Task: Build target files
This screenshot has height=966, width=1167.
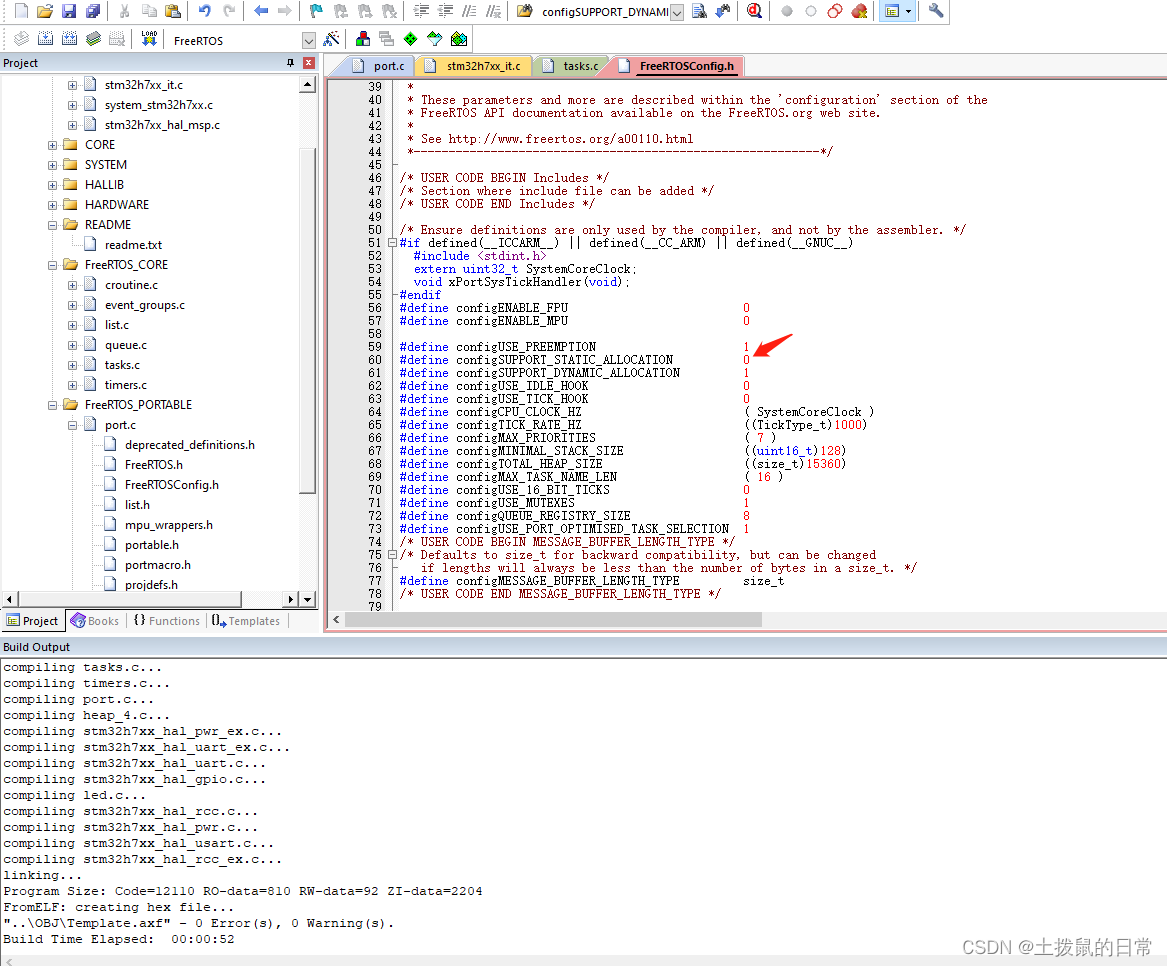Action: pyautogui.click(x=45, y=39)
